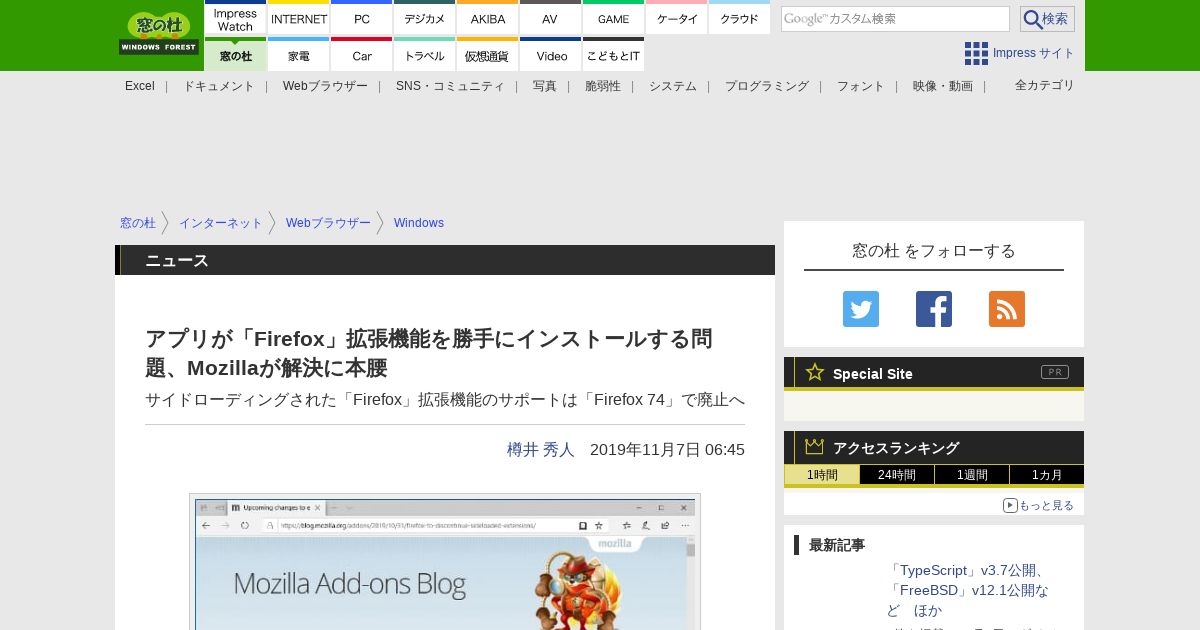Open the デジカメ site tab
The image size is (1200, 630).
[425, 18]
